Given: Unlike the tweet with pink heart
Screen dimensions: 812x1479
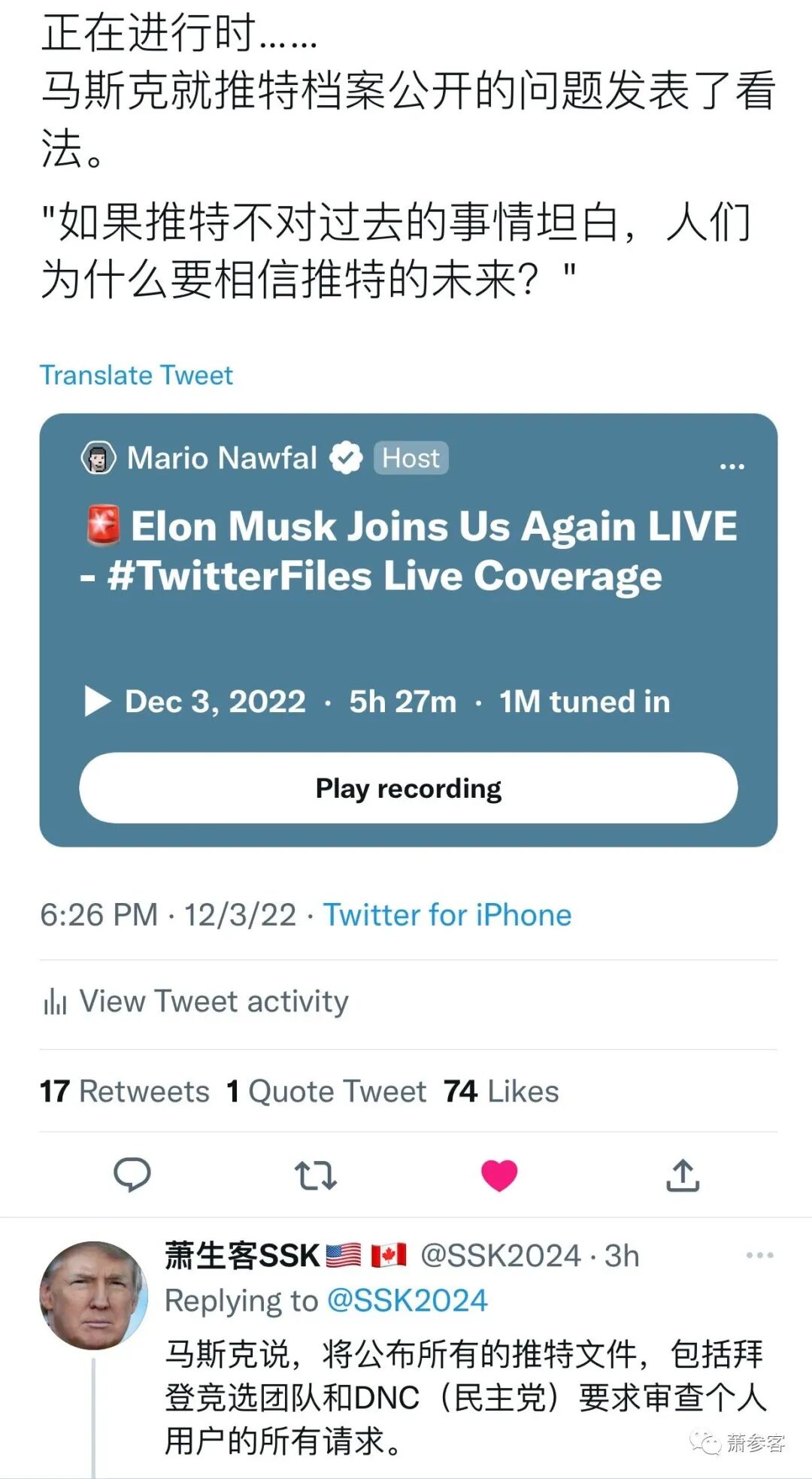Looking at the screenshot, I should point(499,1175).
